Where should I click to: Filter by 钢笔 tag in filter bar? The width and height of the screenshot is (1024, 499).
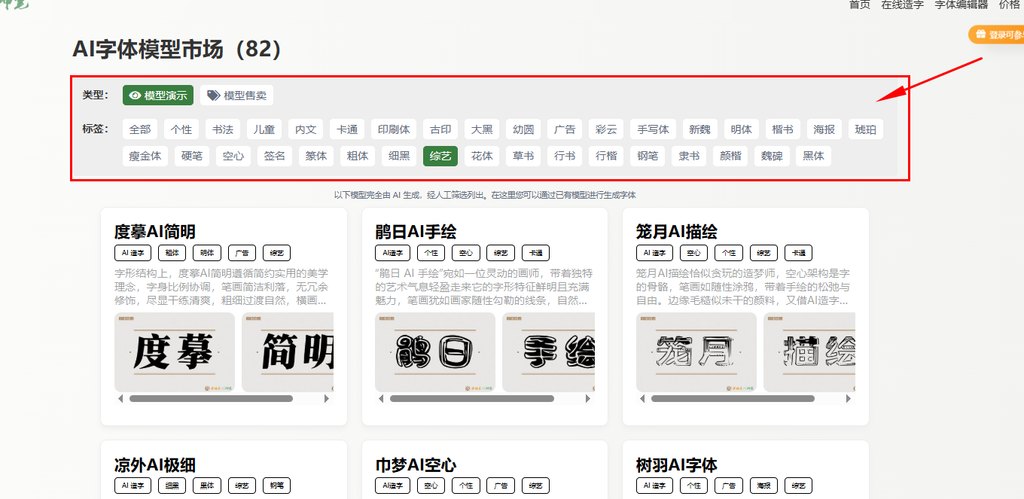[648, 156]
